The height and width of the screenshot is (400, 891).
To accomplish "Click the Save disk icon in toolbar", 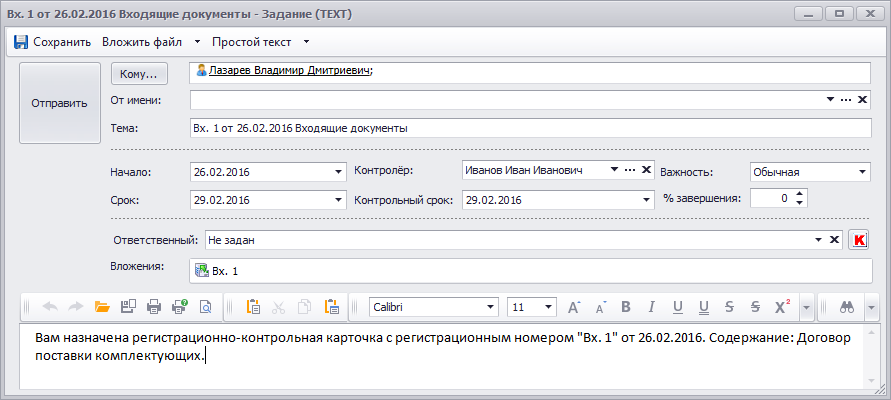I will coord(20,42).
